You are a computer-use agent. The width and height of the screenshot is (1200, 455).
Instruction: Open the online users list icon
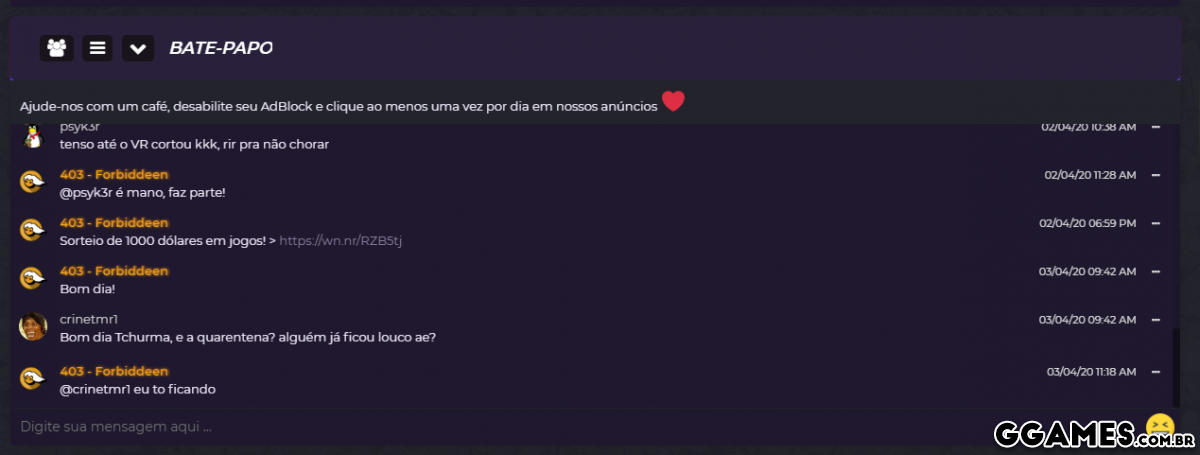click(x=57, y=48)
